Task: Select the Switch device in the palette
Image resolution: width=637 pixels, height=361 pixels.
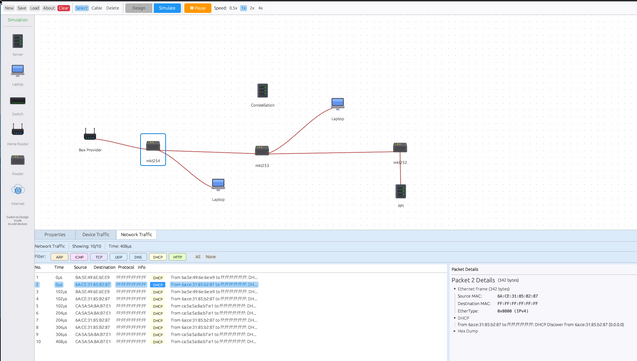Action: pyautogui.click(x=17, y=101)
